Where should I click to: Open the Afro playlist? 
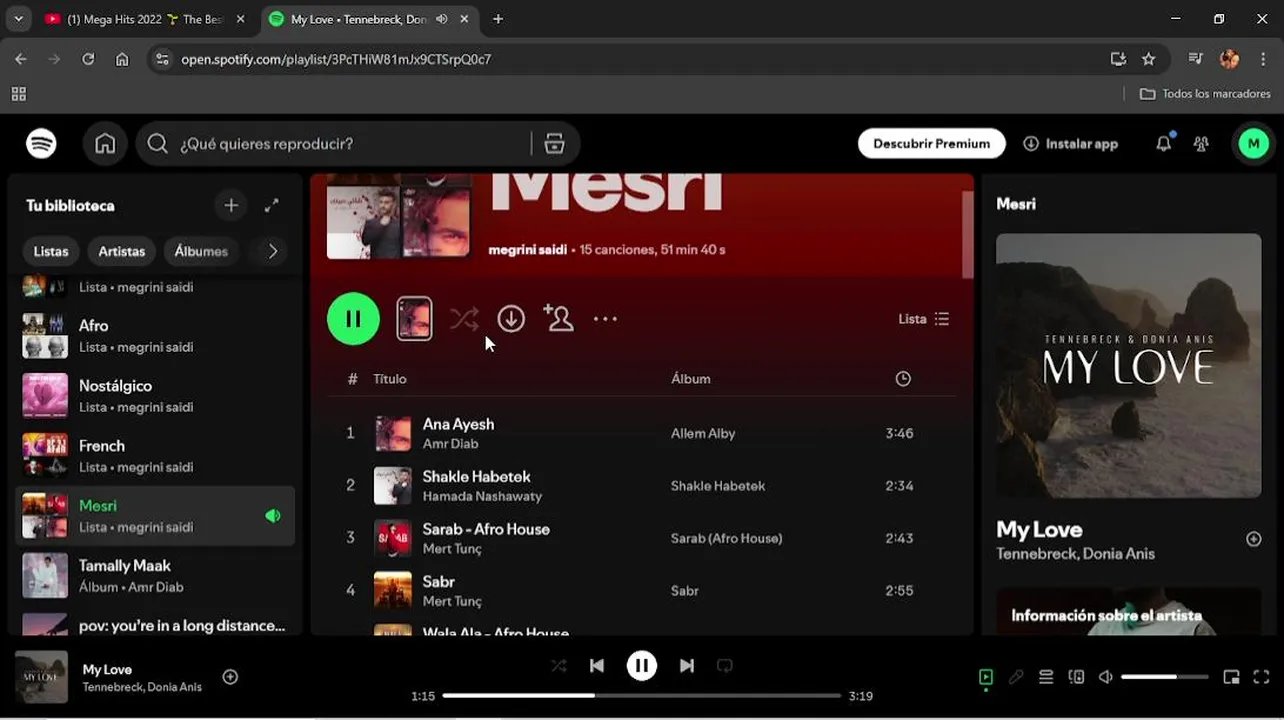[x=155, y=336]
